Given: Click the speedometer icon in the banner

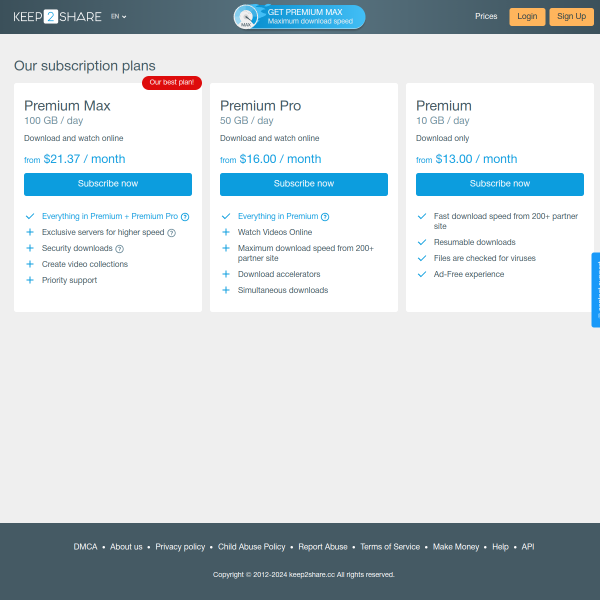Looking at the screenshot, I should pos(247,17).
